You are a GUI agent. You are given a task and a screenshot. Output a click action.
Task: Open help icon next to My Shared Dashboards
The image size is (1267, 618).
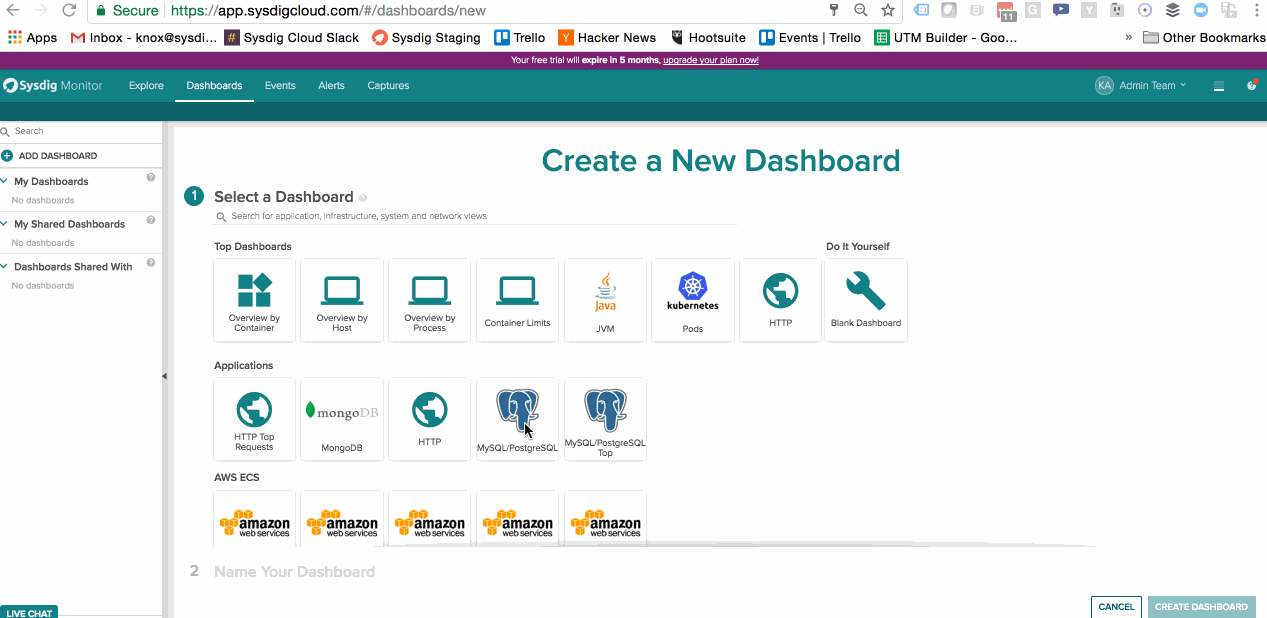pyautogui.click(x=151, y=220)
